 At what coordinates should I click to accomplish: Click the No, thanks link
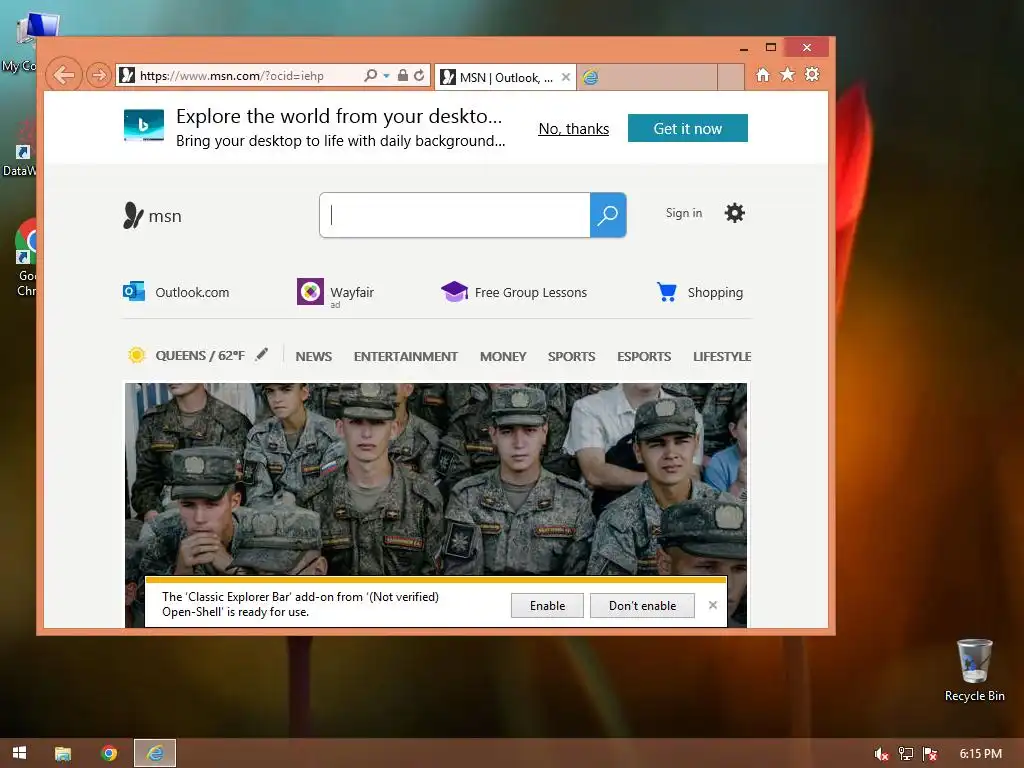coord(573,129)
